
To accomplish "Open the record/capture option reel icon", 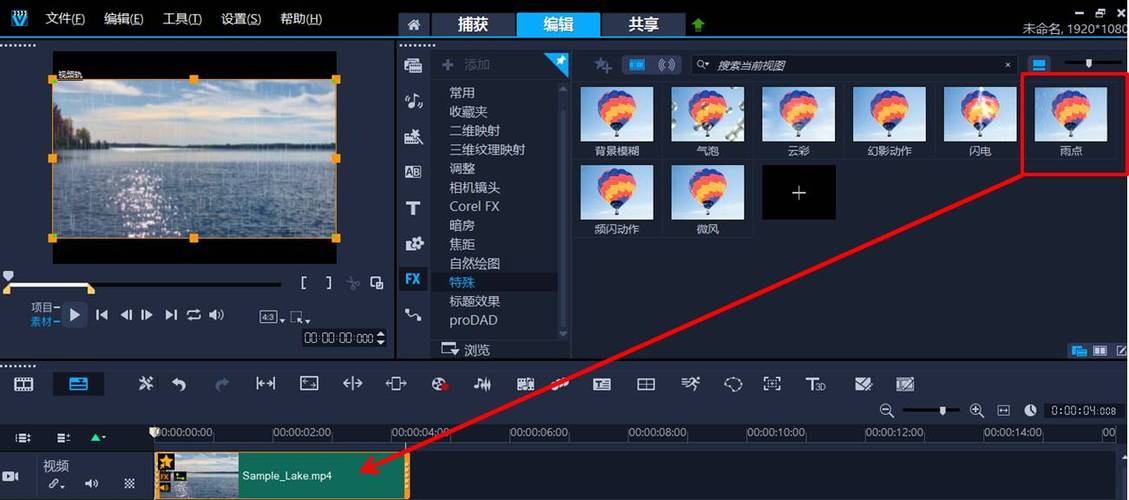I will 440,384.
